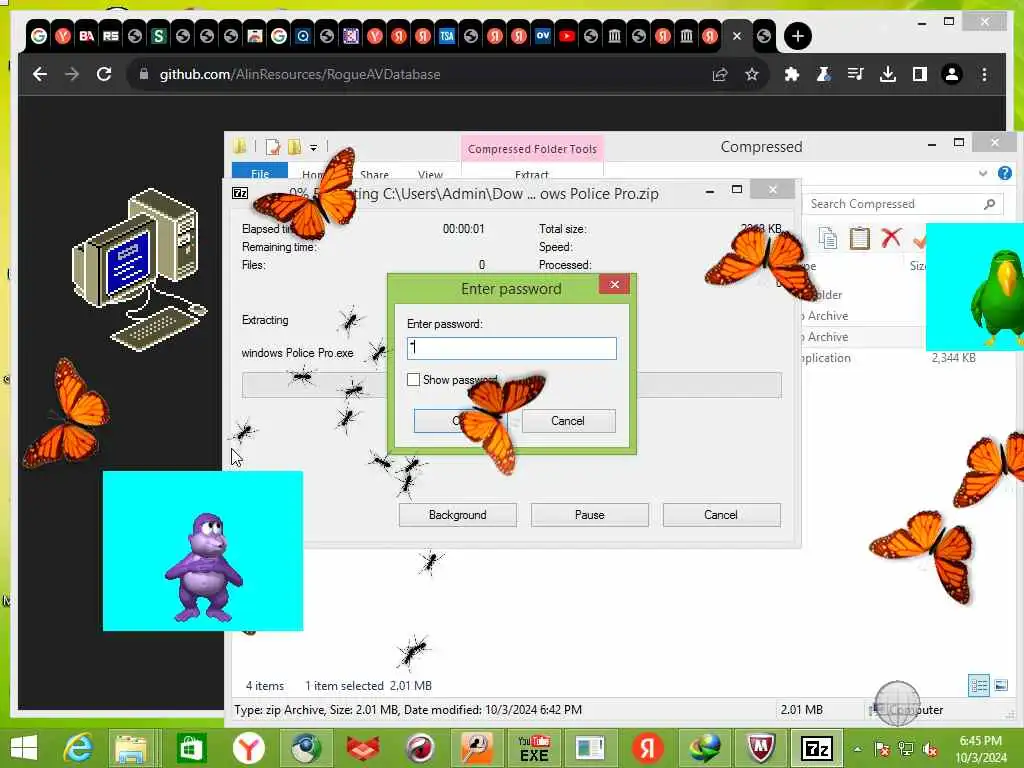Open the Action Center flag icon
The height and width of the screenshot is (768, 1024).
coord(882,749)
